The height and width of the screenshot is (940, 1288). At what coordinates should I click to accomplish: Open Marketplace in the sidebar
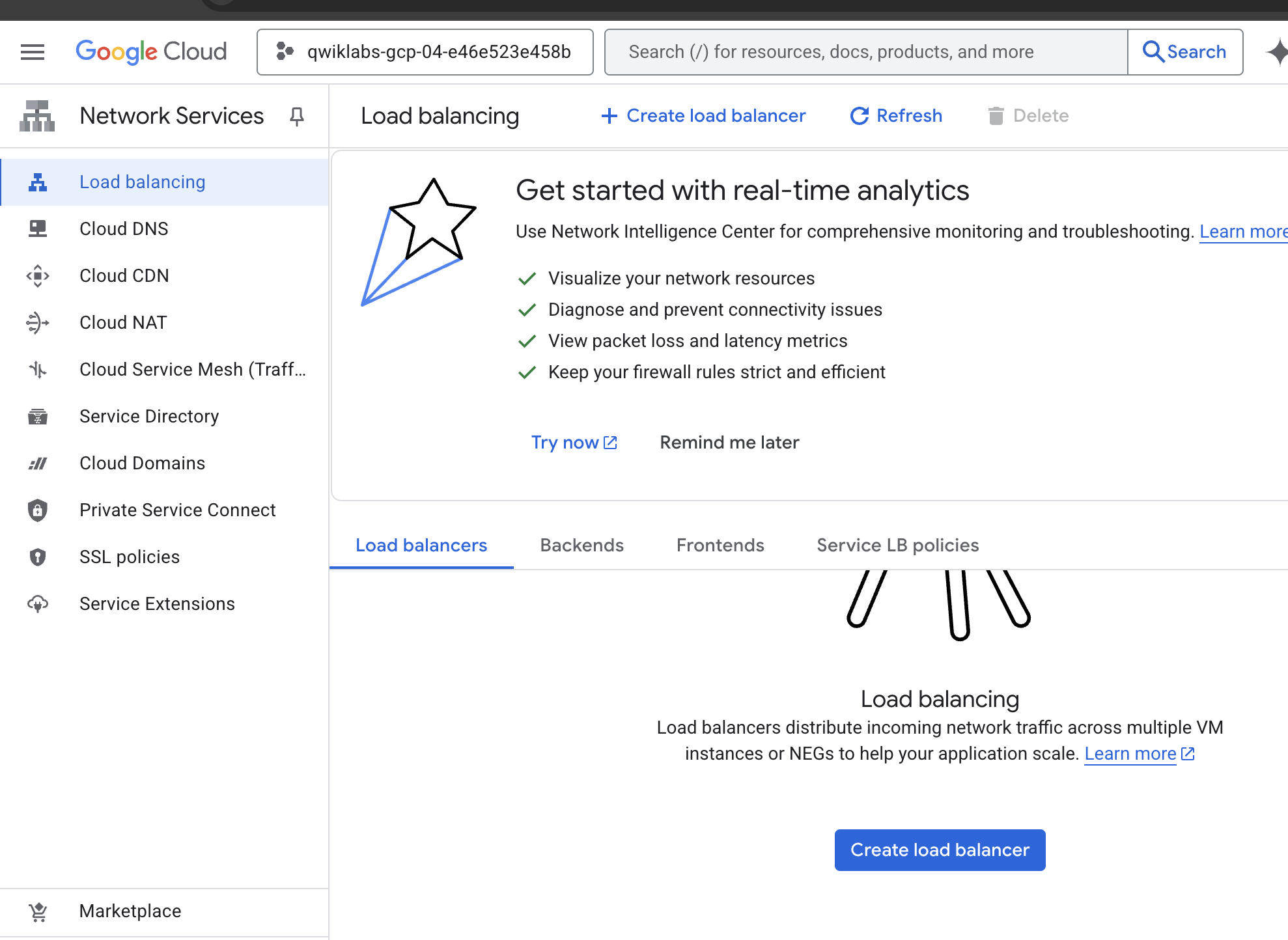coord(130,911)
